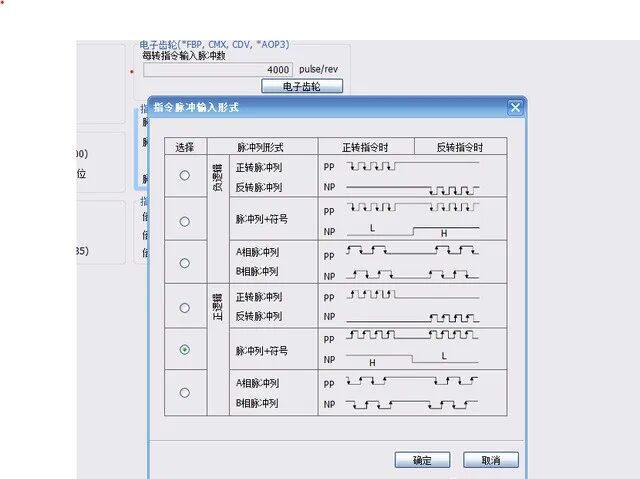The width and height of the screenshot is (640, 479).
Task: Click the 负逻辑 vertical label
Action: click(x=218, y=177)
